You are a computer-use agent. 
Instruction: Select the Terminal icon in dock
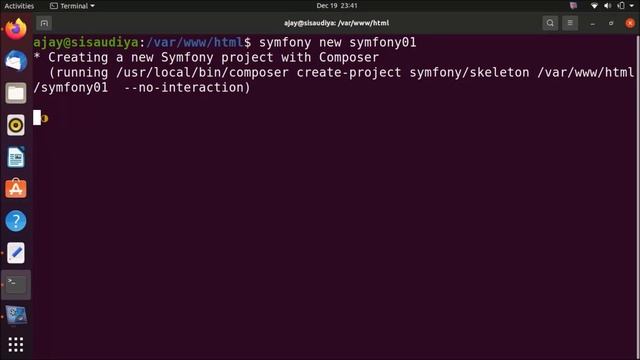(16, 284)
